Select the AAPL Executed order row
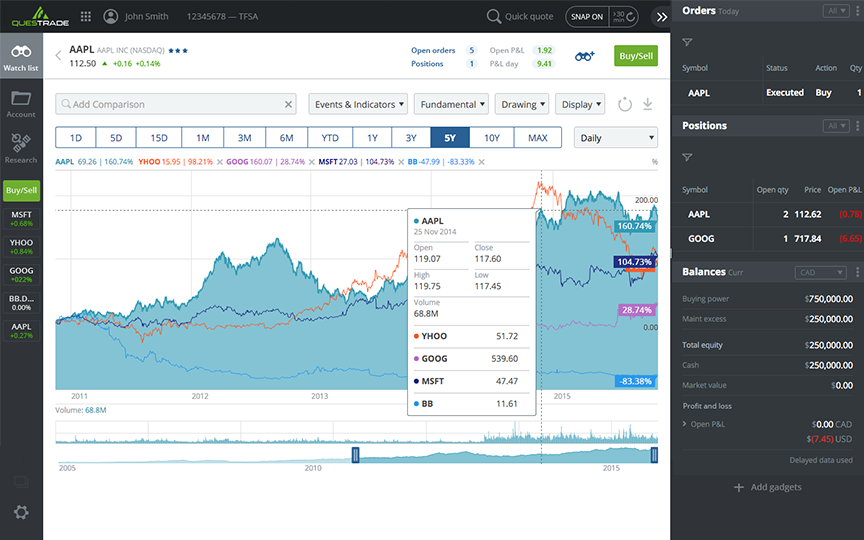The image size is (864, 540). coord(768,93)
